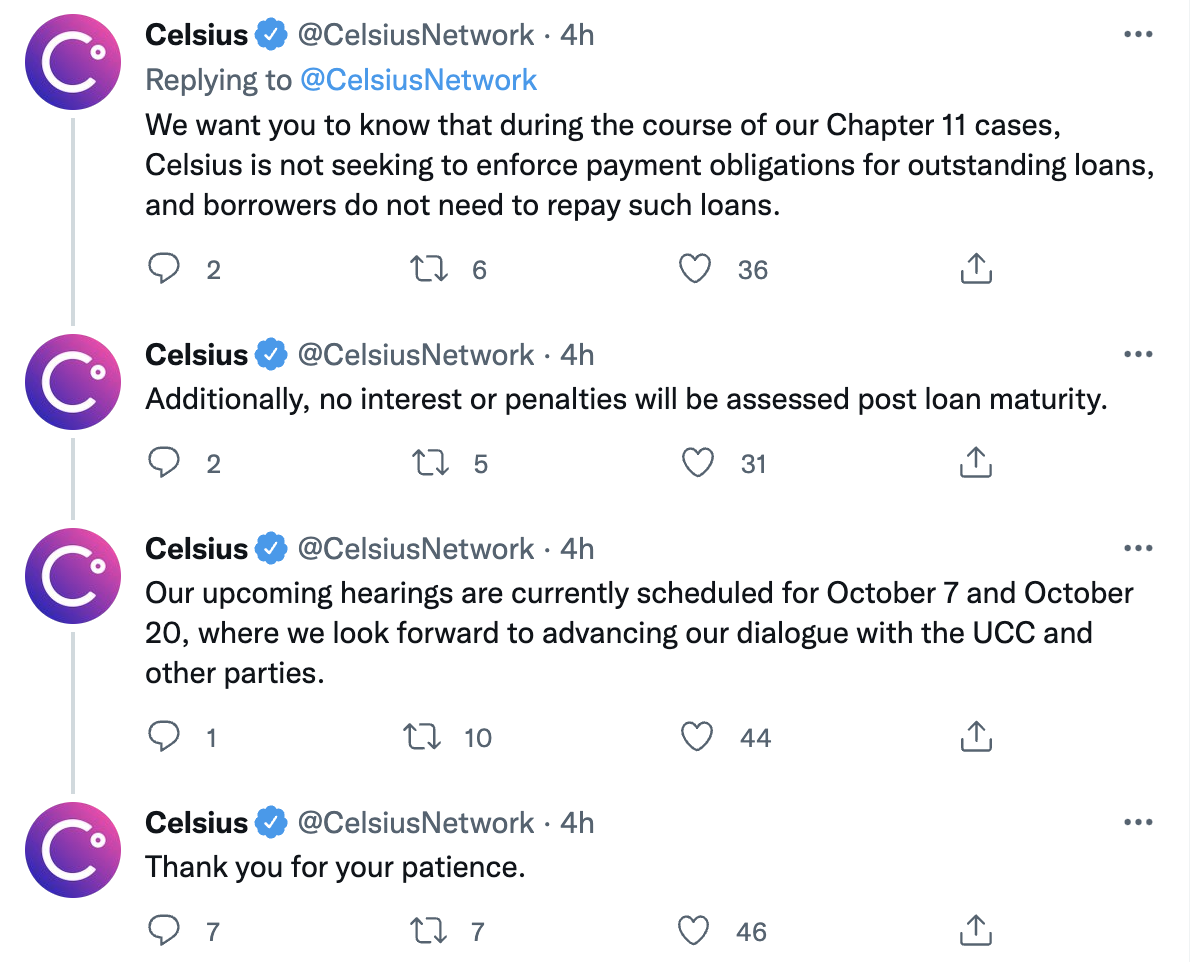The width and height of the screenshot is (1190, 962).
Task: Share the Chapter 11 cases tweet
Action: click(x=976, y=268)
